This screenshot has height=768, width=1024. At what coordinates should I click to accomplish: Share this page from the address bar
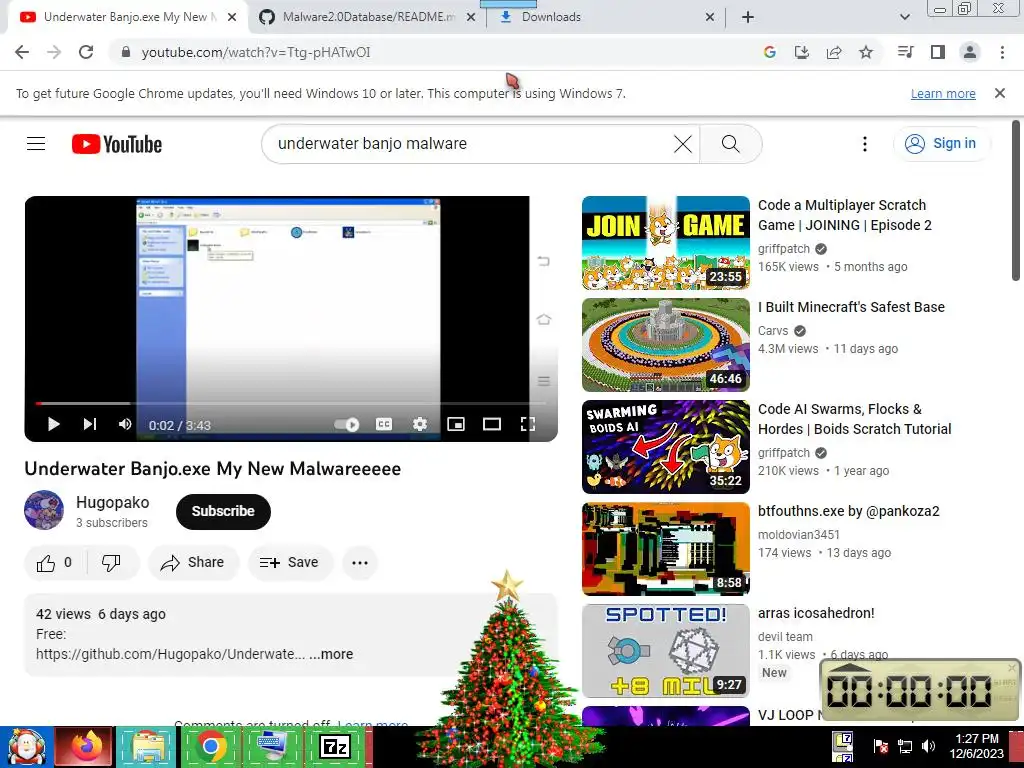tap(834, 52)
